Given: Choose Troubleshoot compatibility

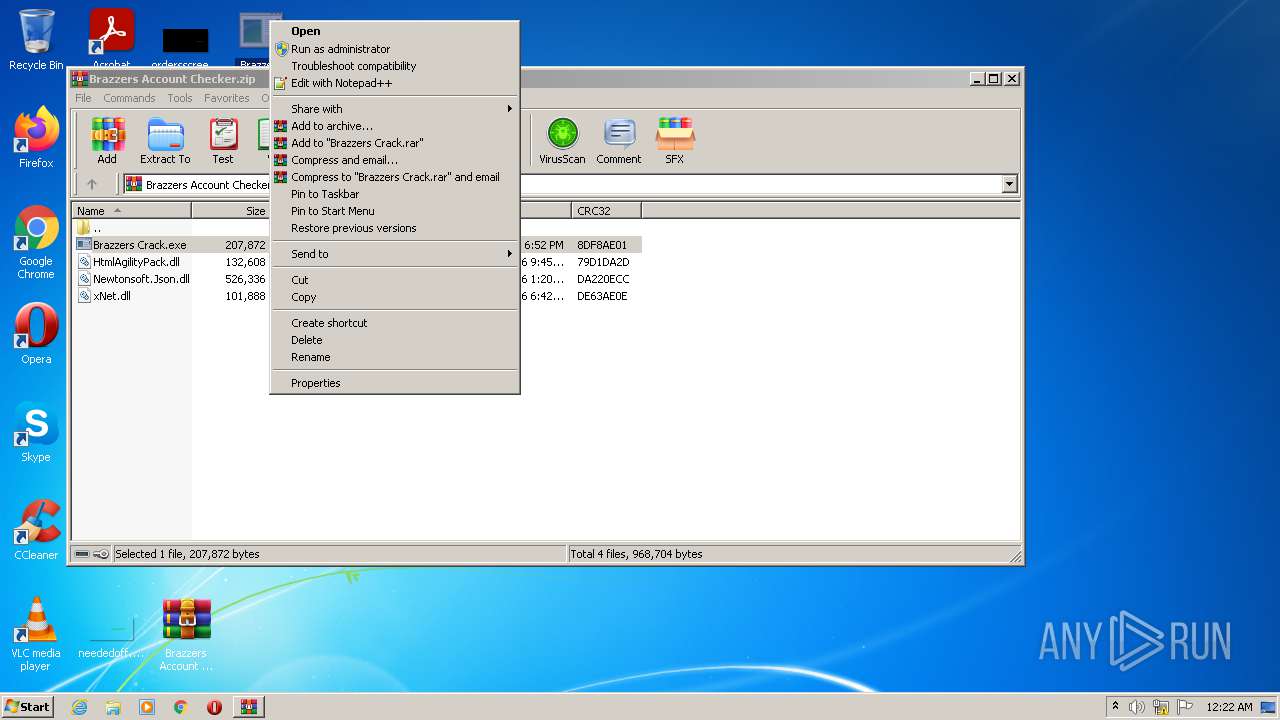Looking at the screenshot, I should coord(395,66).
